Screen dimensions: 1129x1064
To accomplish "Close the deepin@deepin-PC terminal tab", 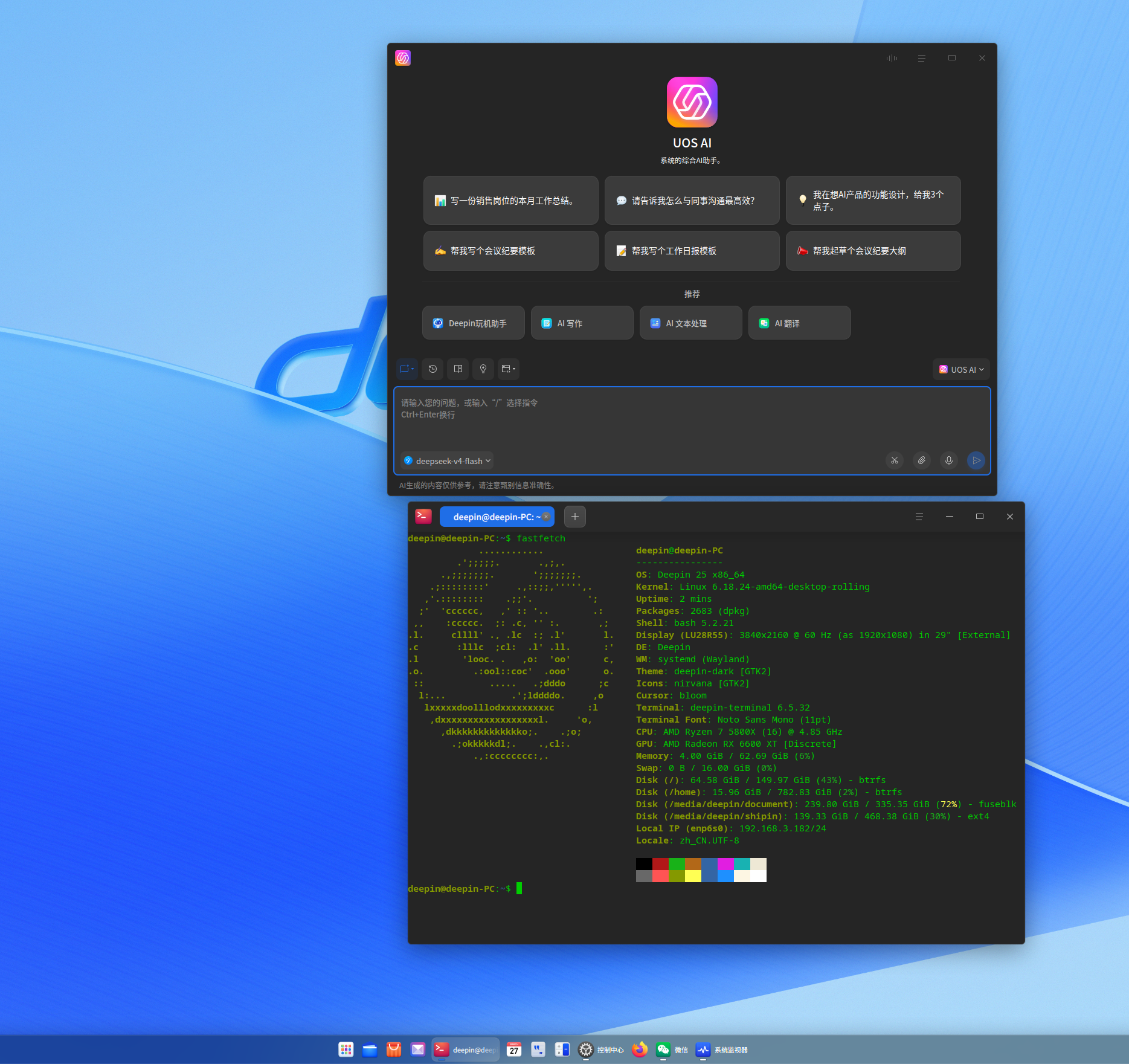I will 546,517.
